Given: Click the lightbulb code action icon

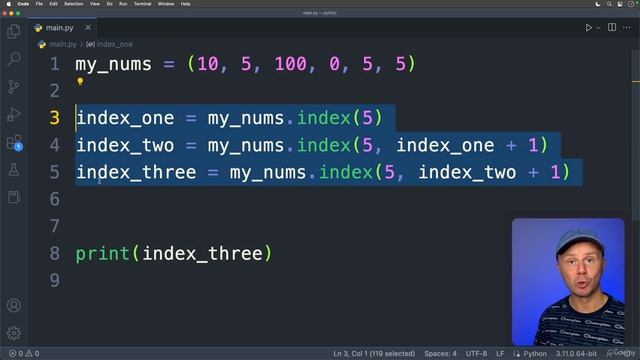Looking at the screenshot, I should [80, 82].
